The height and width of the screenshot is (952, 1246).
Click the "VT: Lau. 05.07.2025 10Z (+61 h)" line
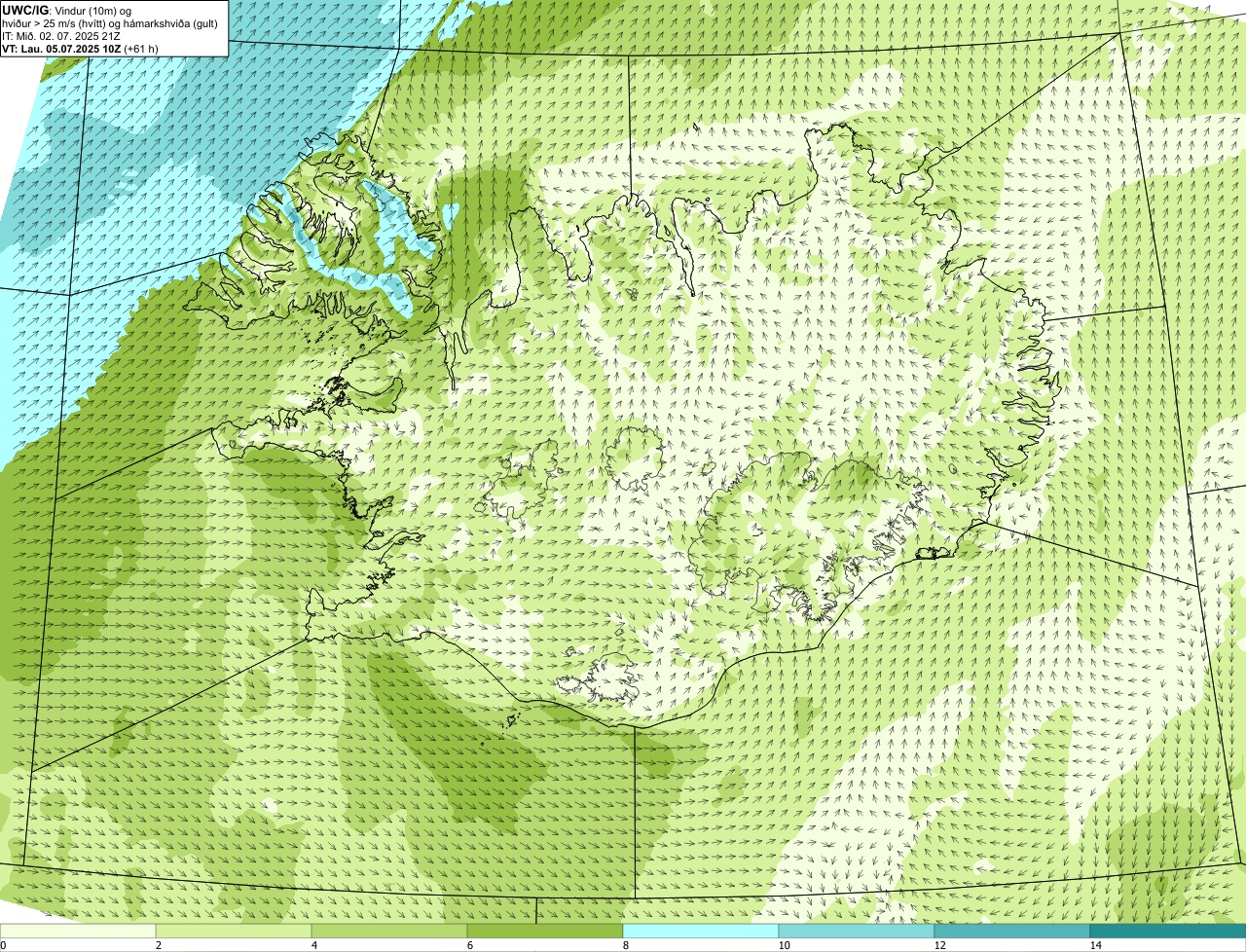click(x=80, y=48)
